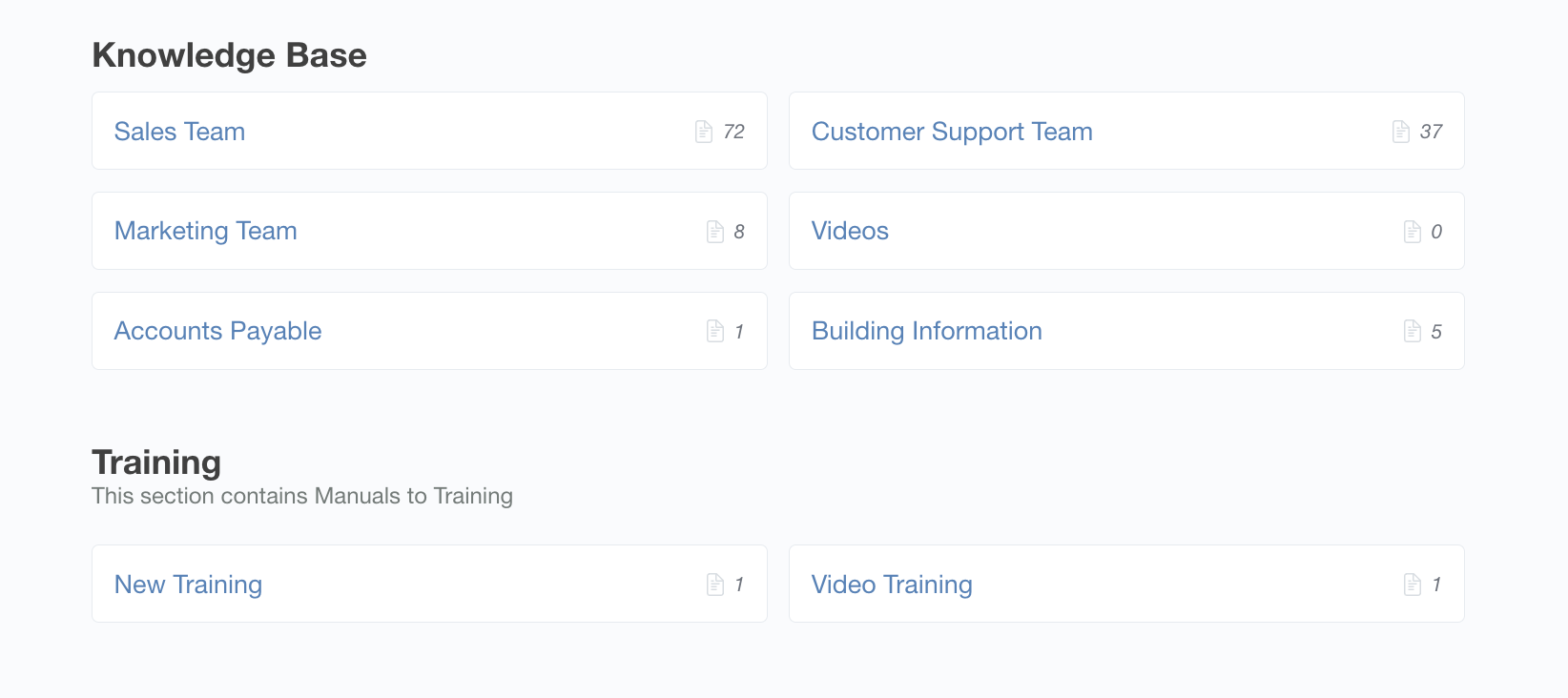Viewport: 1568px width, 698px height.
Task: Select Building Information link
Action: click(926, 331)
